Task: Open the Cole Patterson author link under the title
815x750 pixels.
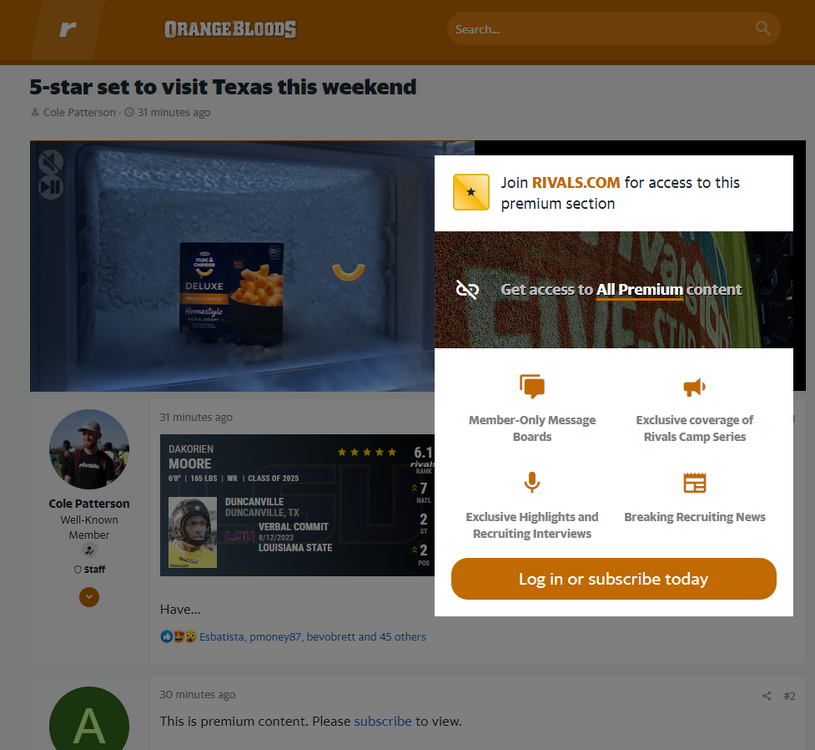Action: tap(79, 112)
